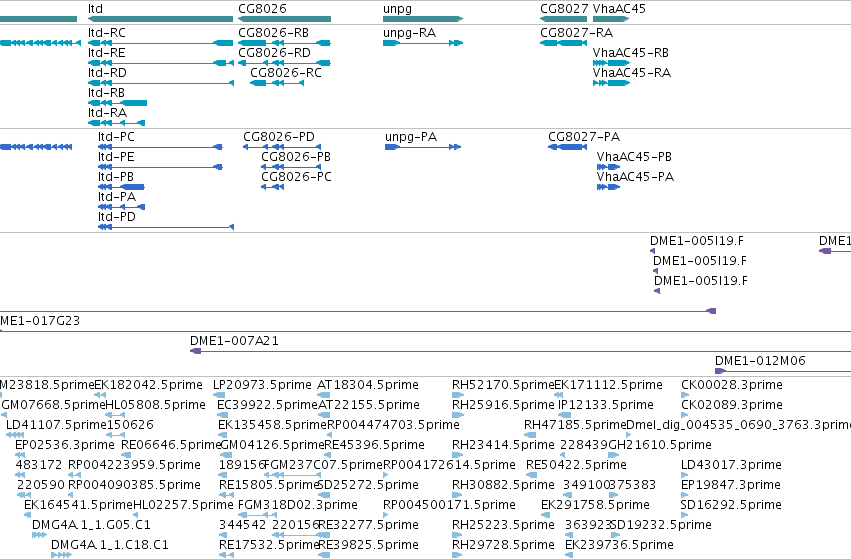Select the CG8027 gene bar

(x=564, y=19)
